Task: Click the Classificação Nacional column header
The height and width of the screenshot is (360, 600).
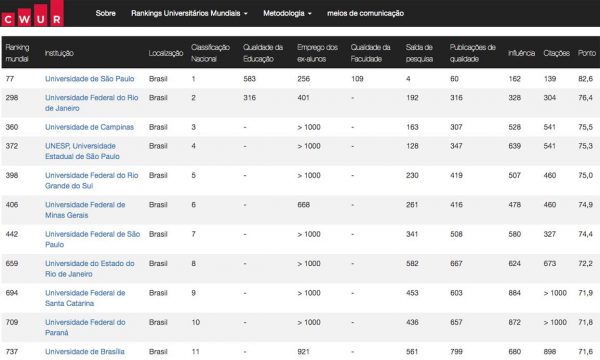Action: pos(210,53)
